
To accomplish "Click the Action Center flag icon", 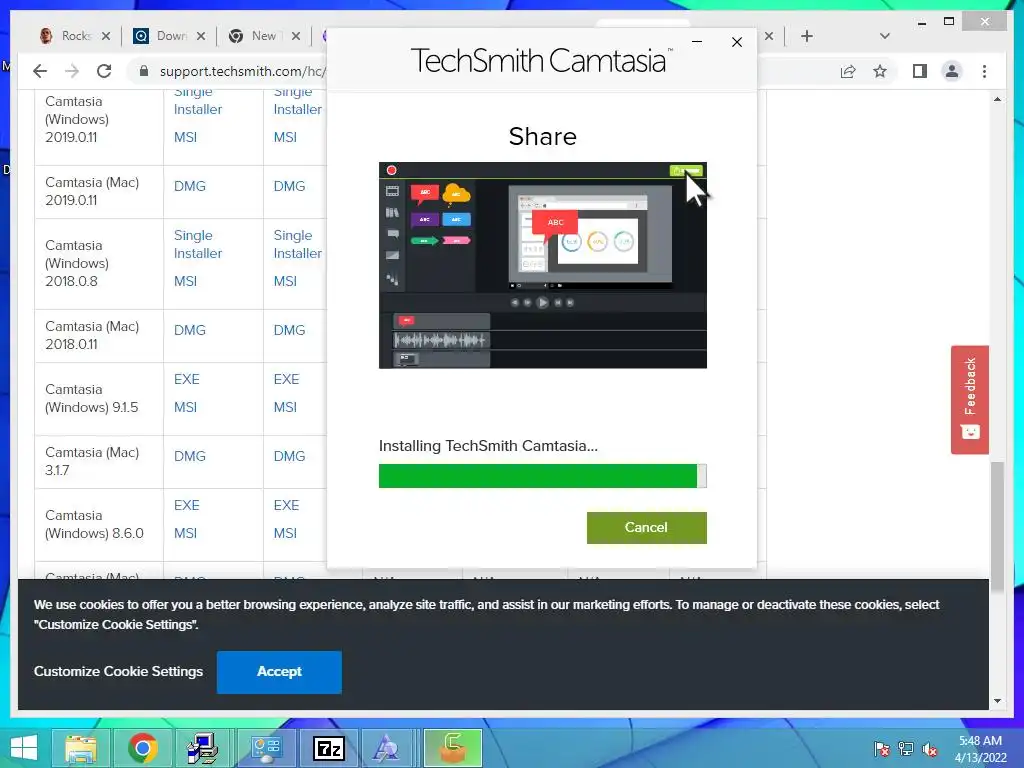I will (x=882, y=749).
